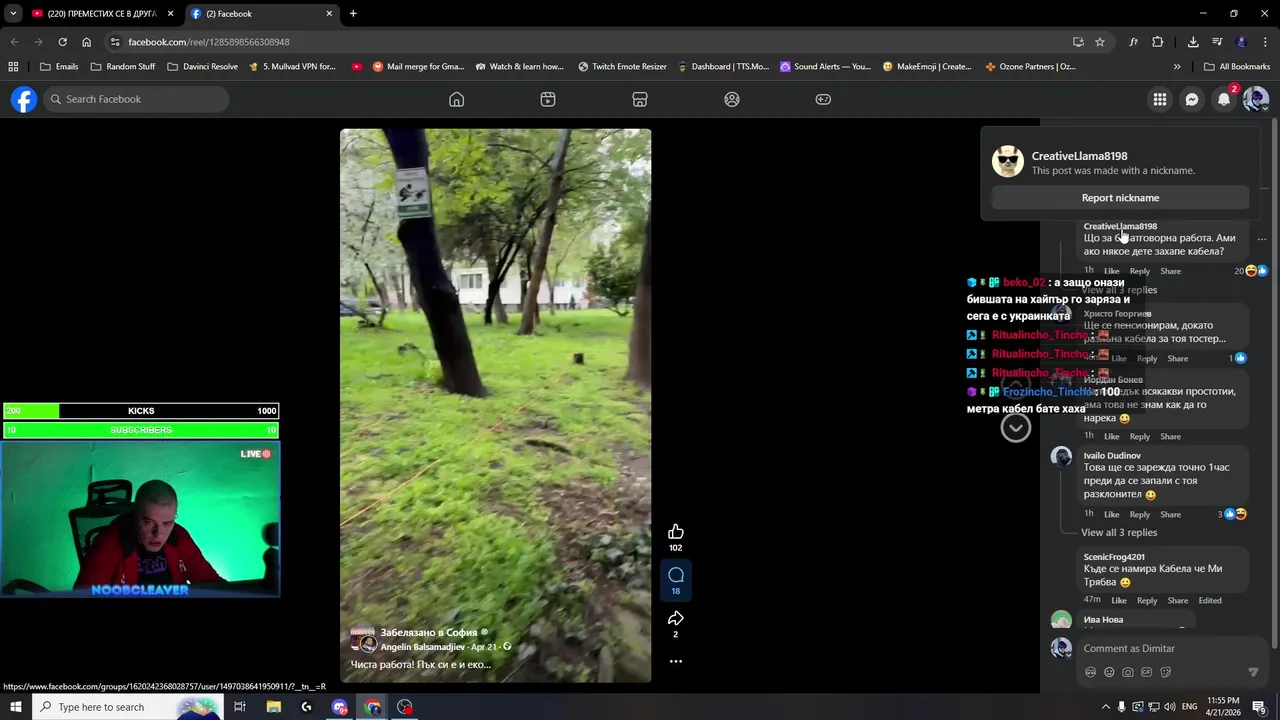Image resolution: width=1280 pixels, height=720 pixels.
Task: Open Angelin Balsamadjiev's profile link
Action: click(x=422, y=647)
